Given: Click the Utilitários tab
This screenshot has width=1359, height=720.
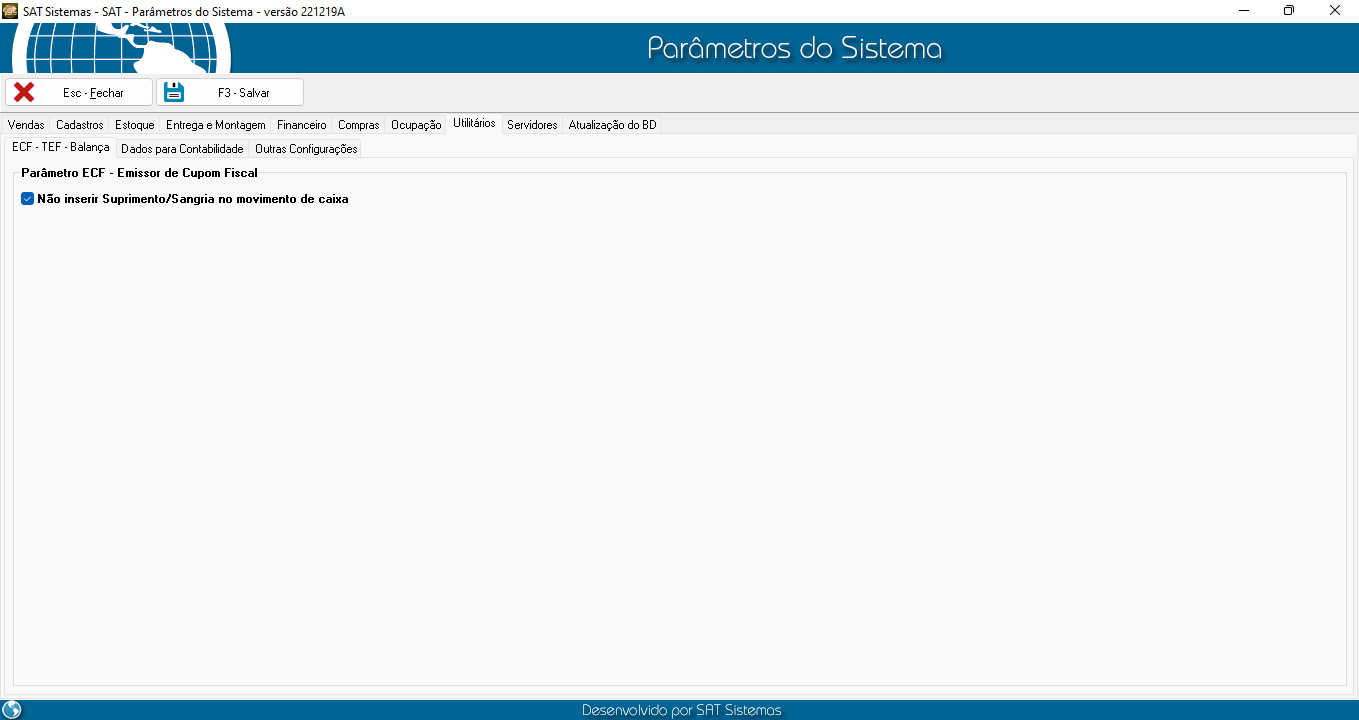Looking at the screenshot, I should 474,124.
